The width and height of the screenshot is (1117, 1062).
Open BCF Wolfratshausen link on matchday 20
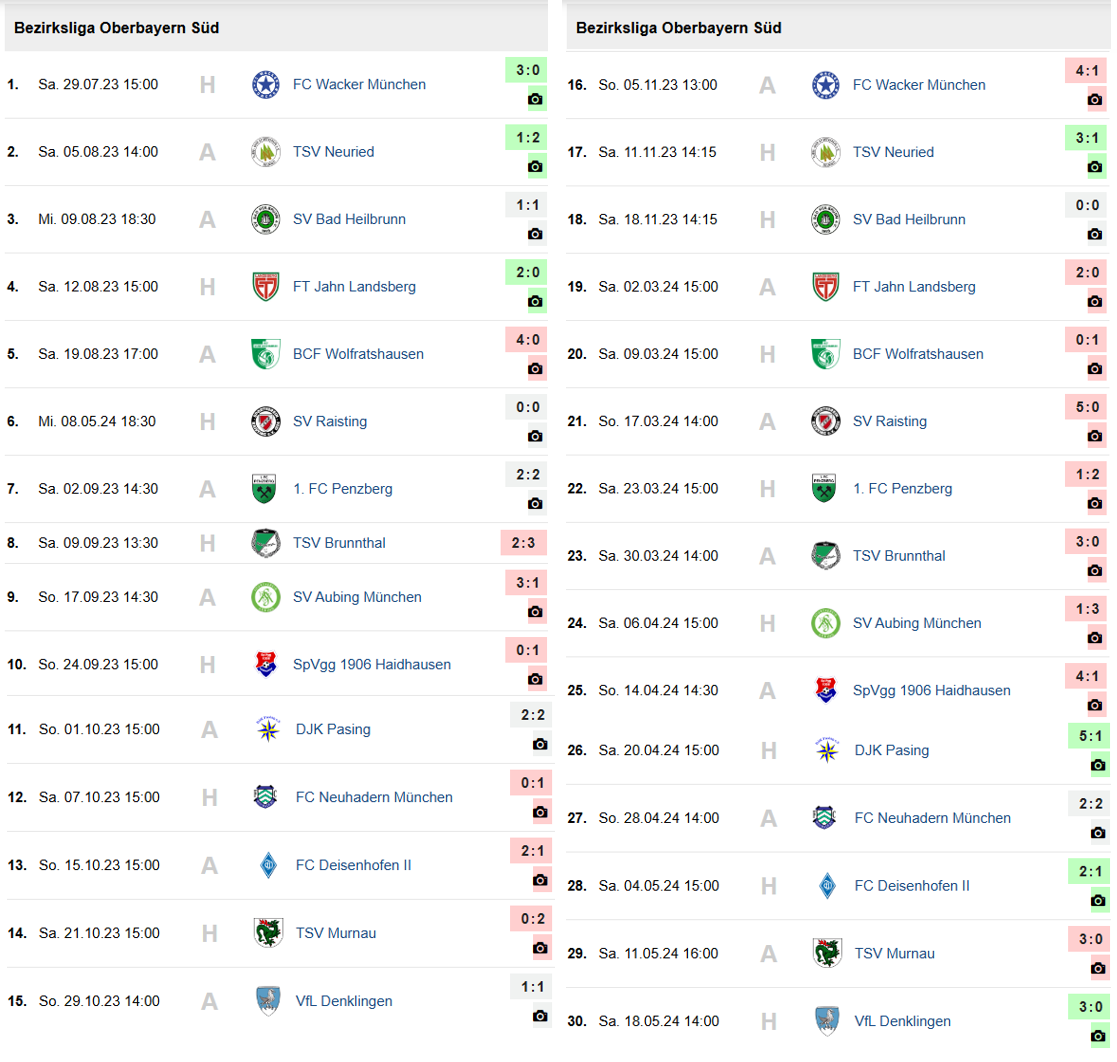click(x=918, y=354)
